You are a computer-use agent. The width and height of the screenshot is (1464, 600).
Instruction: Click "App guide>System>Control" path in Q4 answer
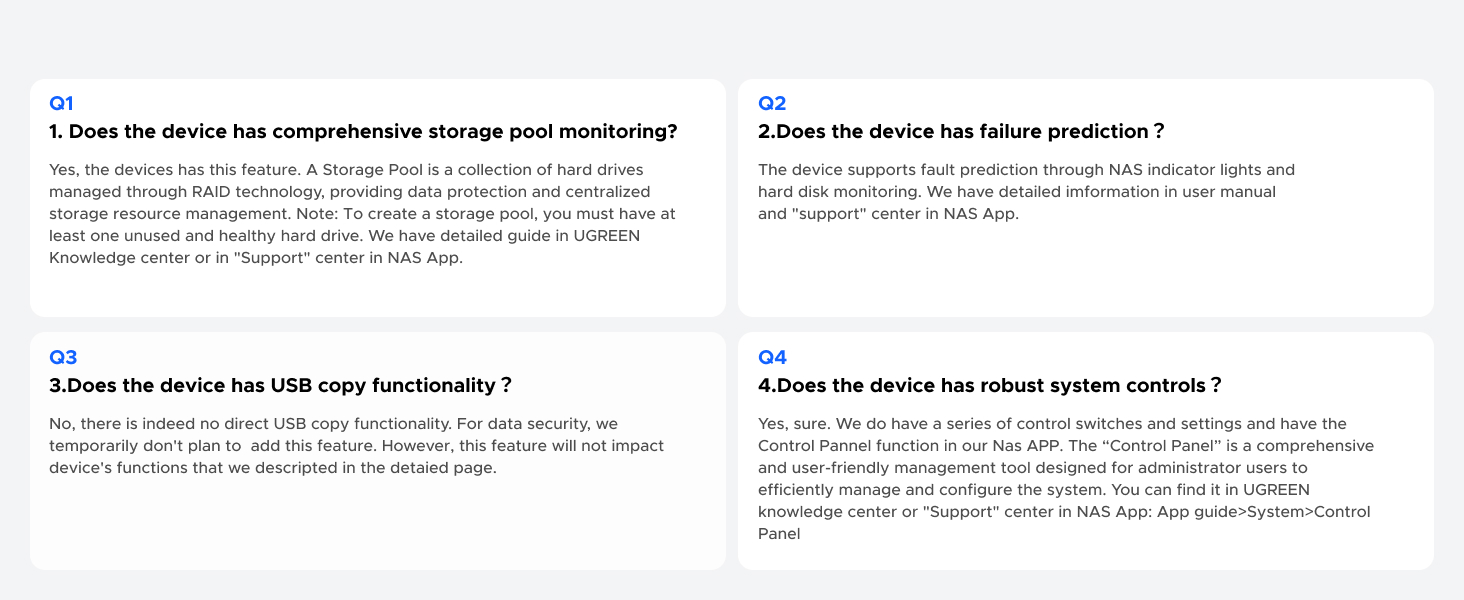pos(1264,512)
